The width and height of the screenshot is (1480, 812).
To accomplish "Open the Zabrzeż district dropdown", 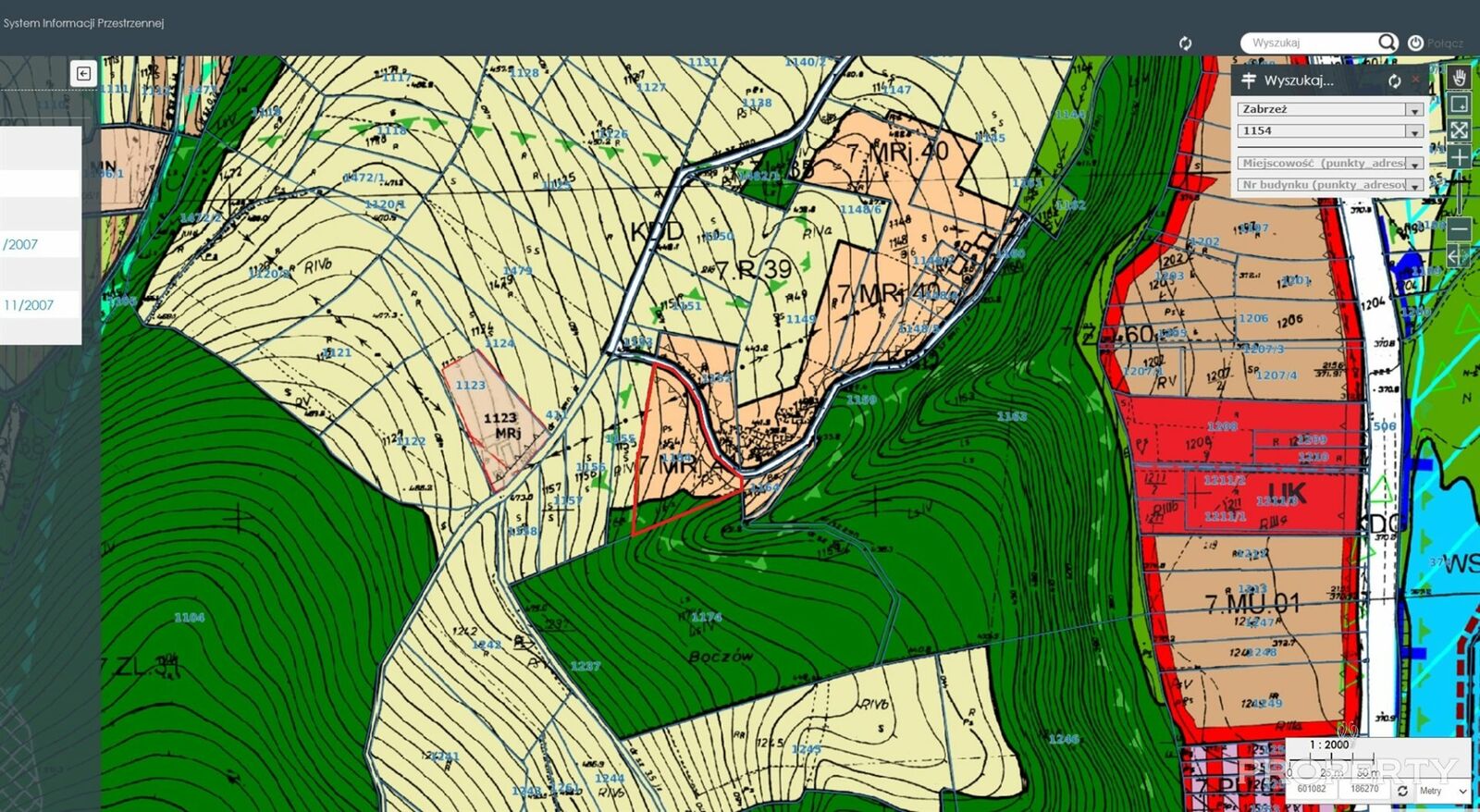I will click(x=1413, y=110).
